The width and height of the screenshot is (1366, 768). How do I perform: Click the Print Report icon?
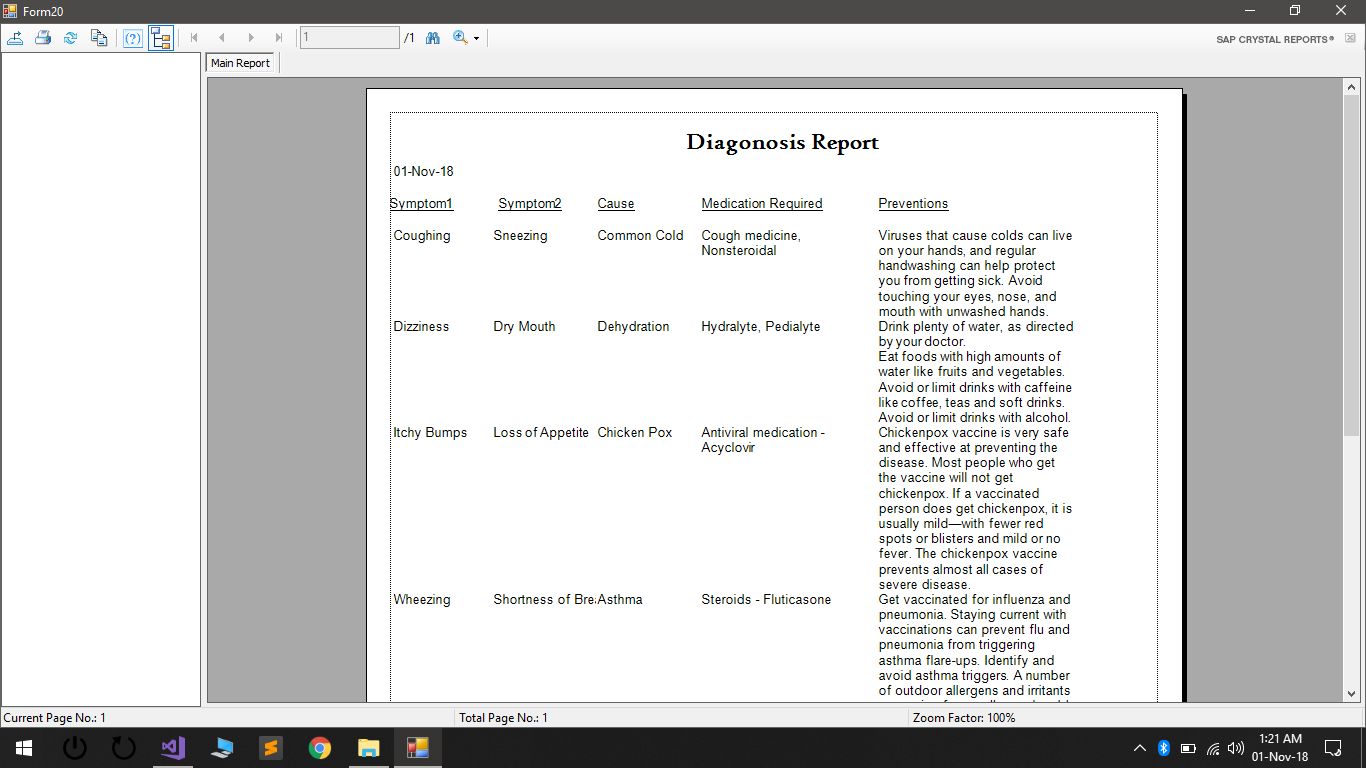[43, 38]
